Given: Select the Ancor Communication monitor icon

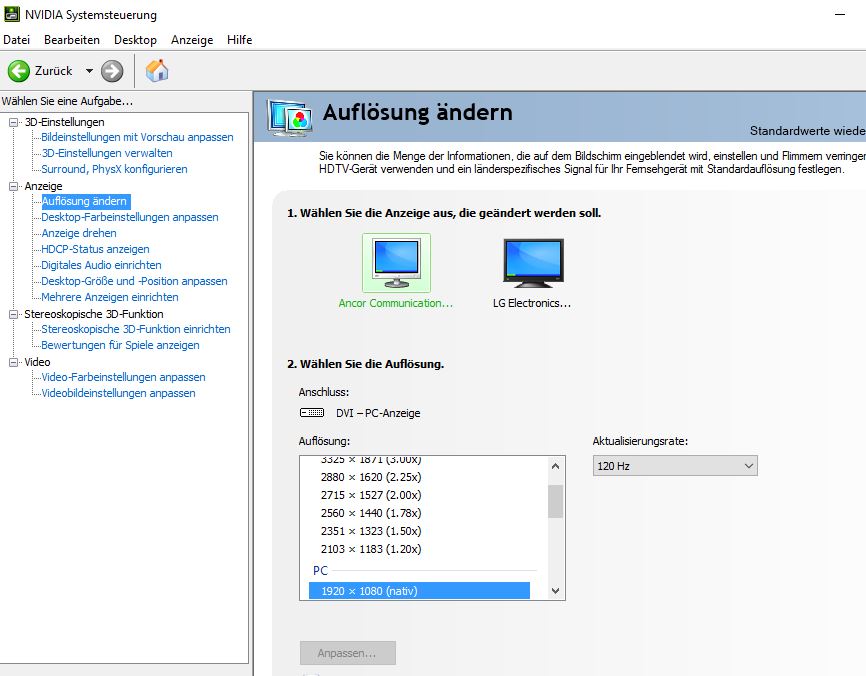Looking at the screenshot, I should pyautogui.click(x=396, y=263).
